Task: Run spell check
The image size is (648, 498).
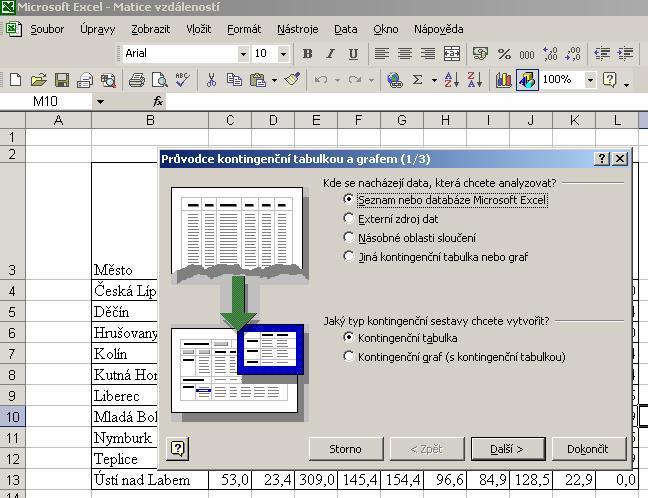Action: pos(182,80)
